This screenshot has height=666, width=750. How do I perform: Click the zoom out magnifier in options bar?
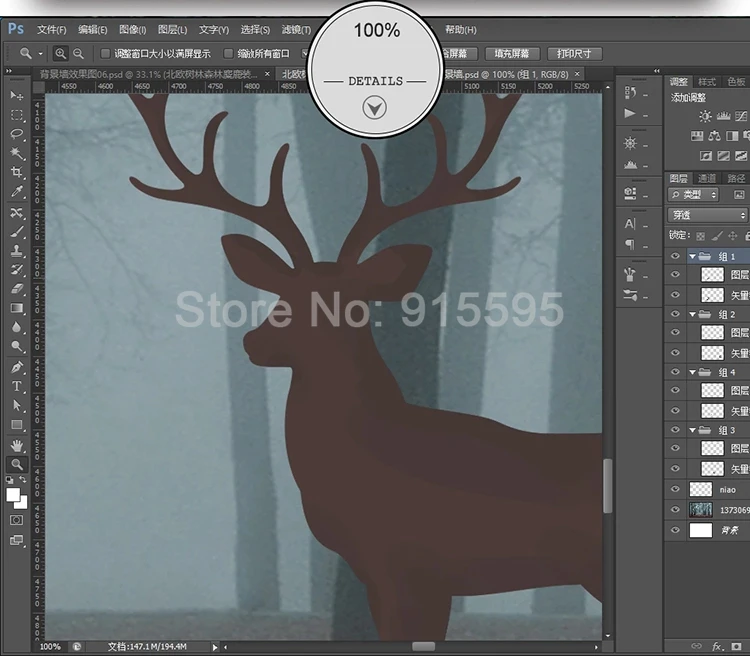tap(78, 54)
